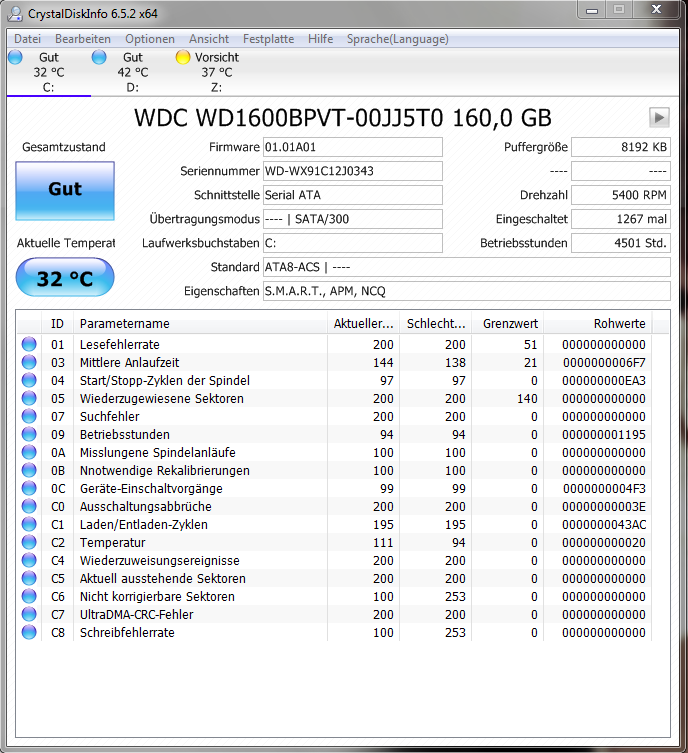Click status orb of Lesefehlerrate row
688x753 pixels.
point(29,344)
